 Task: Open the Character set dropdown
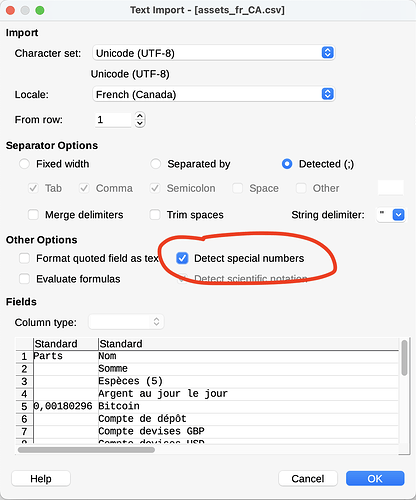click(213, 53)
